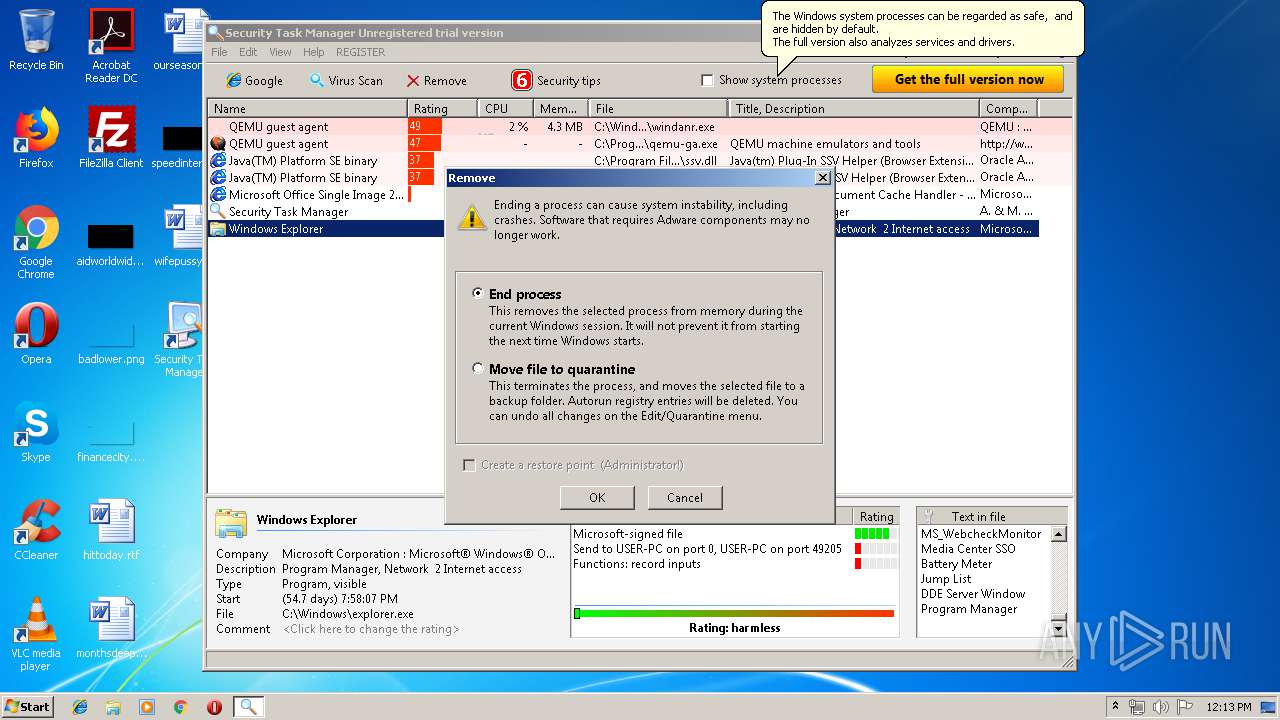The width and height of the screenshot is (1280, 720).
Task: Open media player taskbar icon
Action: pyautogui.click(x=147, y=707)
